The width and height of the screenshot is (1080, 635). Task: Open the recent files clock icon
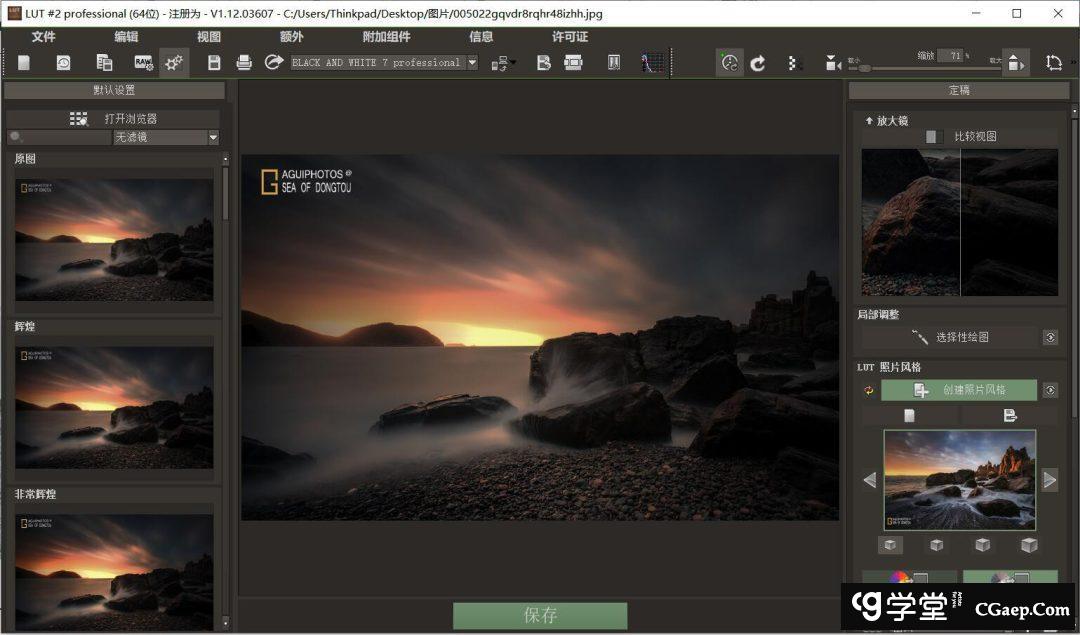click(63, 63)
